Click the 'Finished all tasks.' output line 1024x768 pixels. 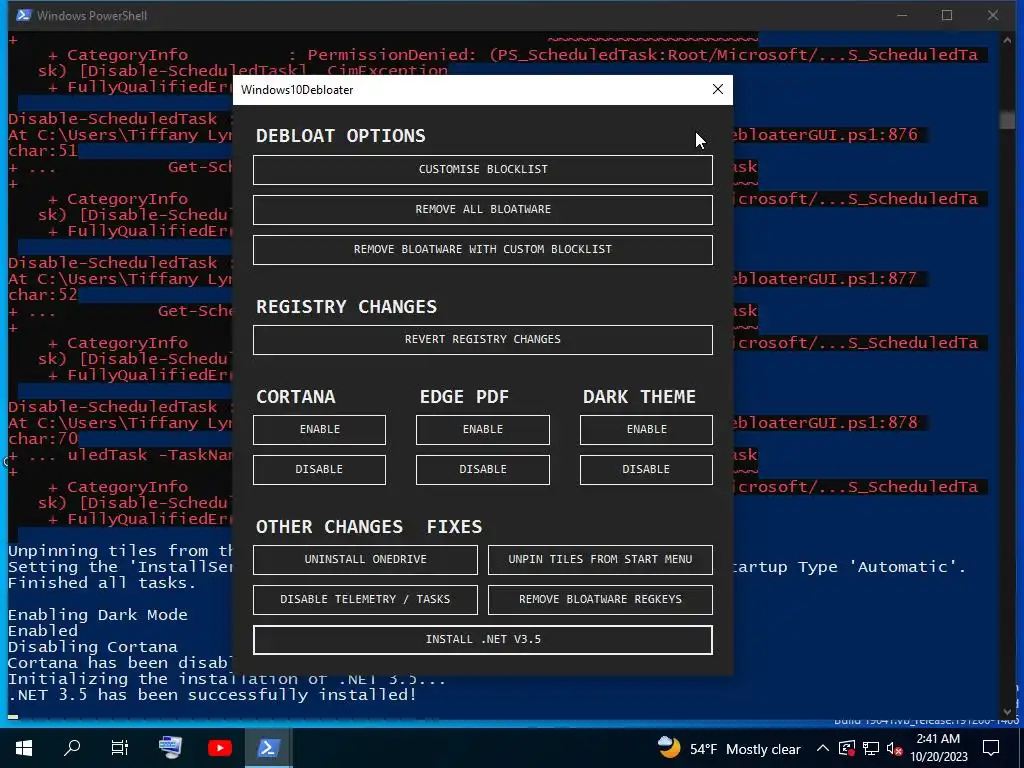pos(102,583)
